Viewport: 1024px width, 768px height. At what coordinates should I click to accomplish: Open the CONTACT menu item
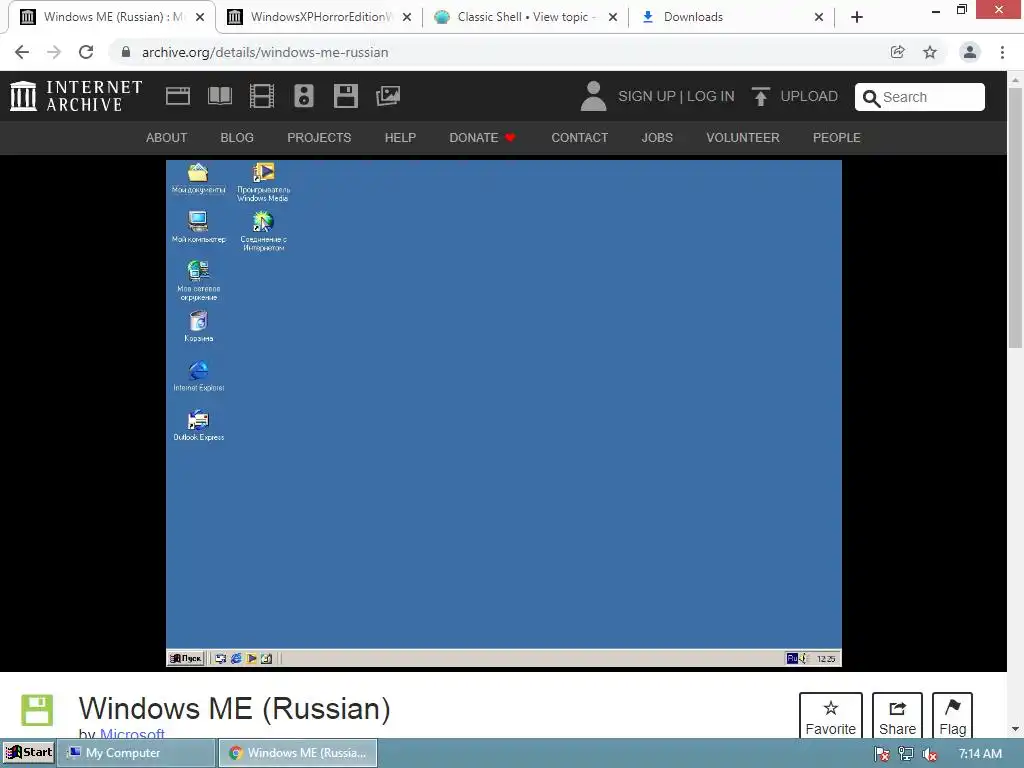pyautogui.click(x=579, y=138)
